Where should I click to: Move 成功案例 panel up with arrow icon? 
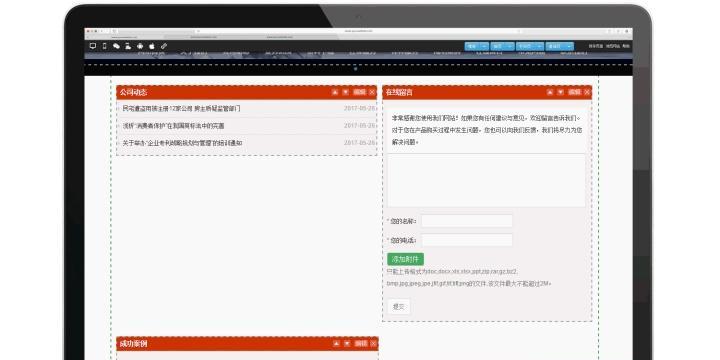pyautogui.click(x=337, y=343)
